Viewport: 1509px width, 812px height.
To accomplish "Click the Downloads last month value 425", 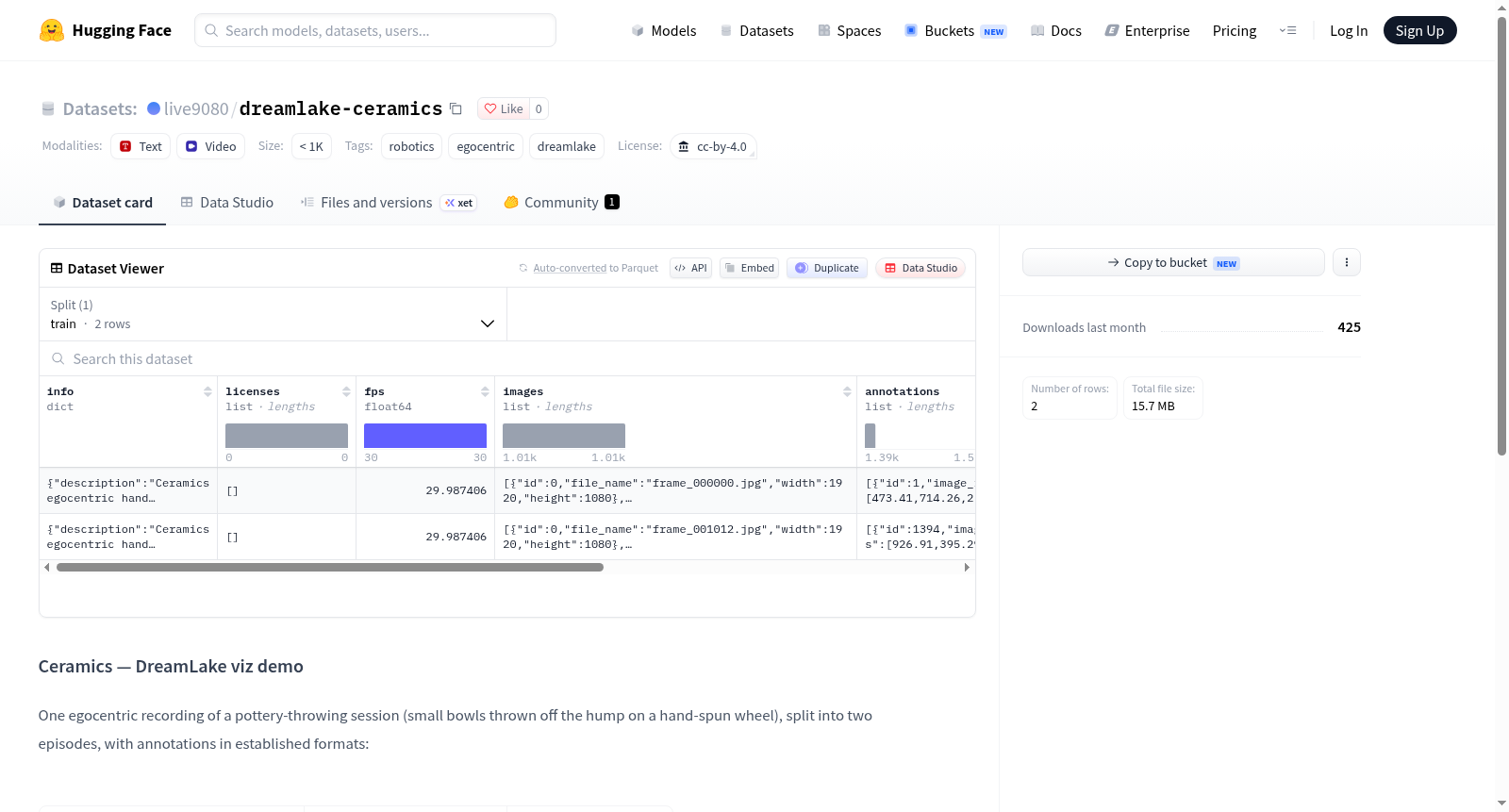I will click(1349, 327).
